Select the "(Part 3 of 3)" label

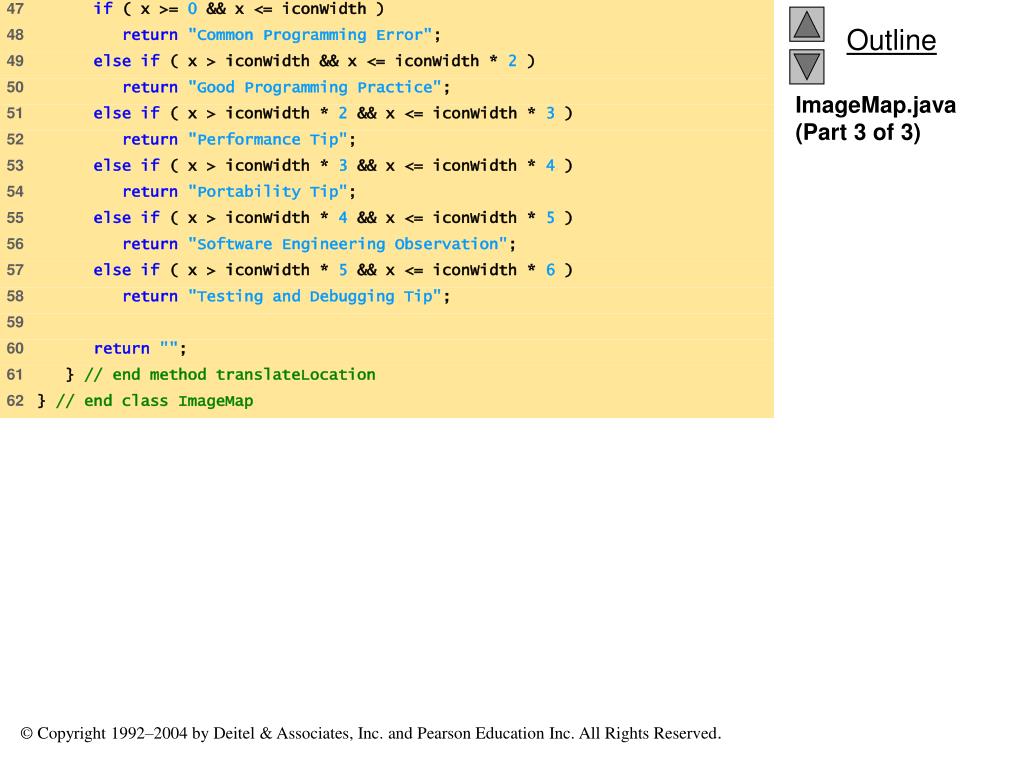(x=857, y=133)
